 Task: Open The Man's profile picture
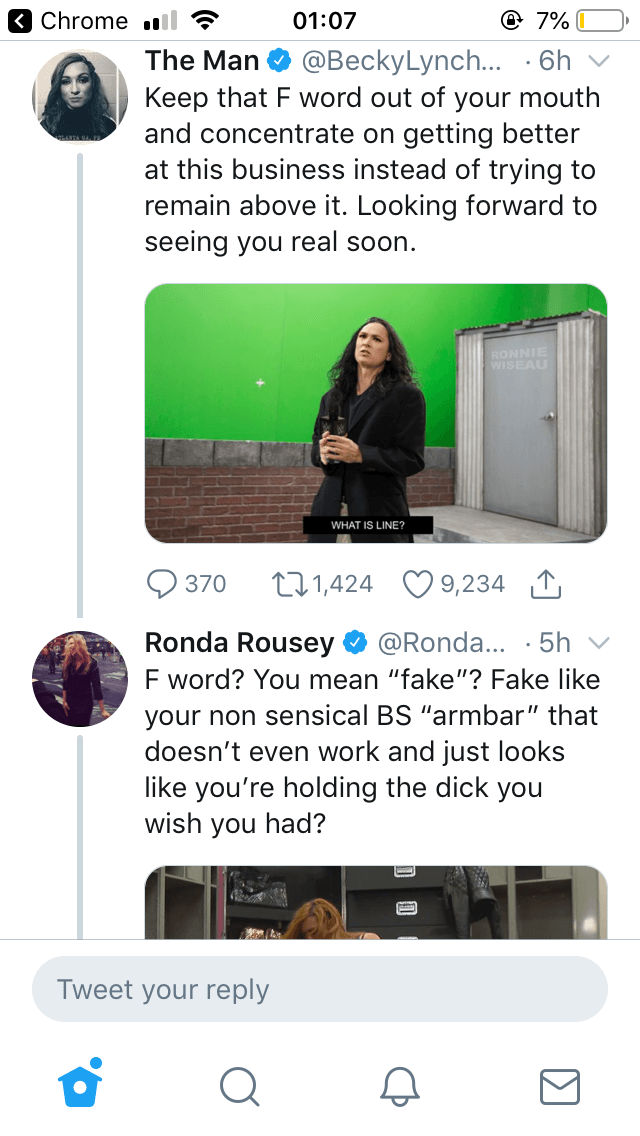pos(81,97)
